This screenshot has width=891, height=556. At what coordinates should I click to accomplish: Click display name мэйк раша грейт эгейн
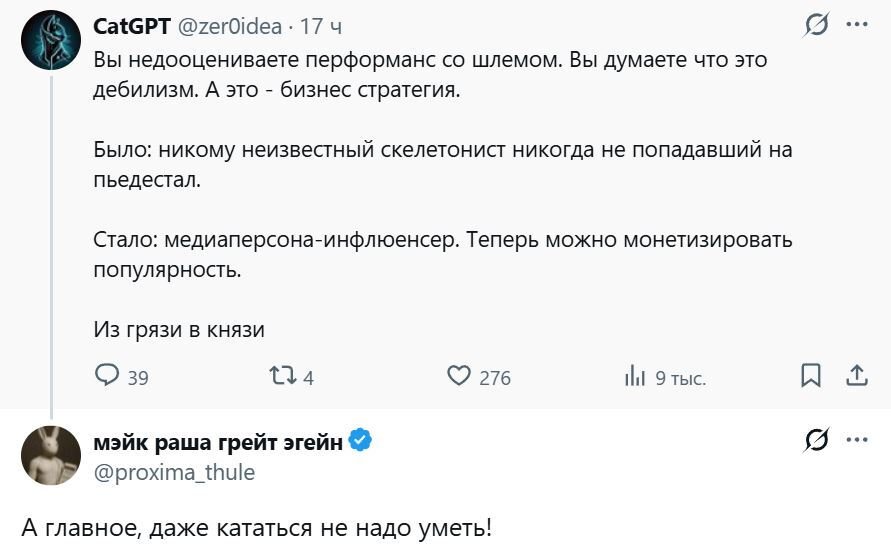[x=218, y=441]
